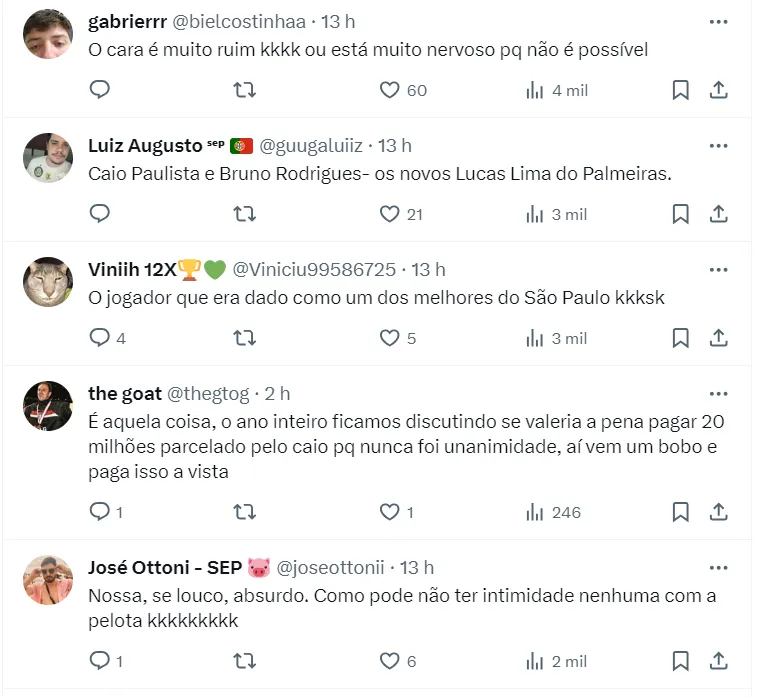Open José Ottoni's tweet timestamp 13 h
The width and height of the screenshot is (758, 697).
pyautogui.click(x=417, y=568)
